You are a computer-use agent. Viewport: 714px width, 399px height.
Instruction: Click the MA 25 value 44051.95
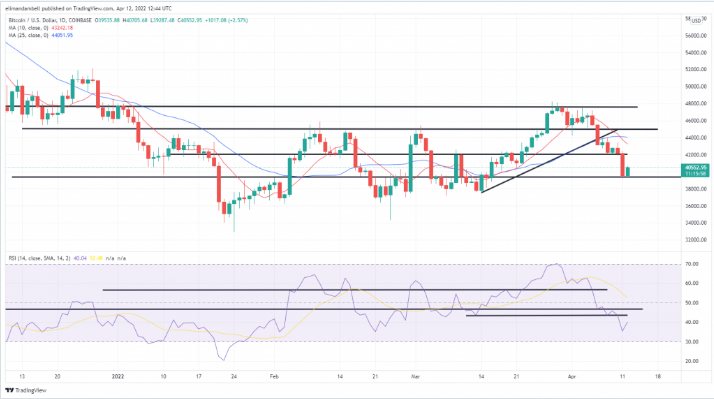tap(61, 35)
